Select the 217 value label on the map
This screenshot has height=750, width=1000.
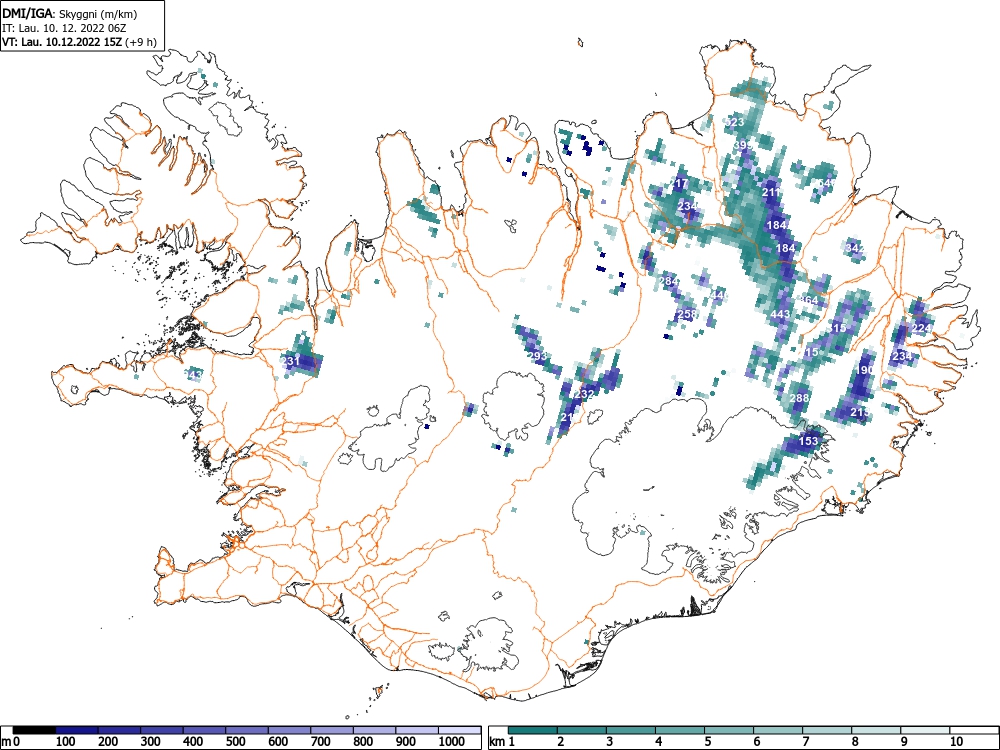click(x=680, y=184)
